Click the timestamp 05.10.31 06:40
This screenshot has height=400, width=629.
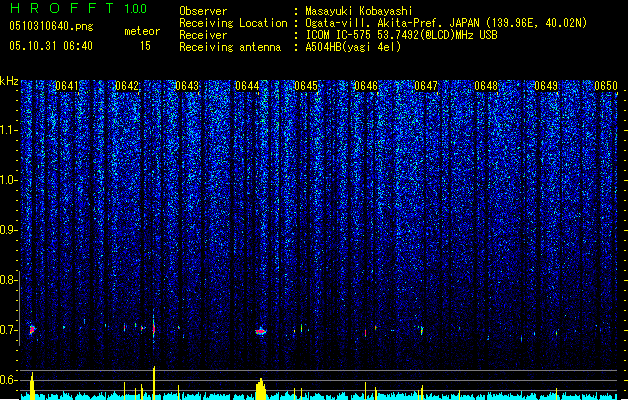[51, 46]
